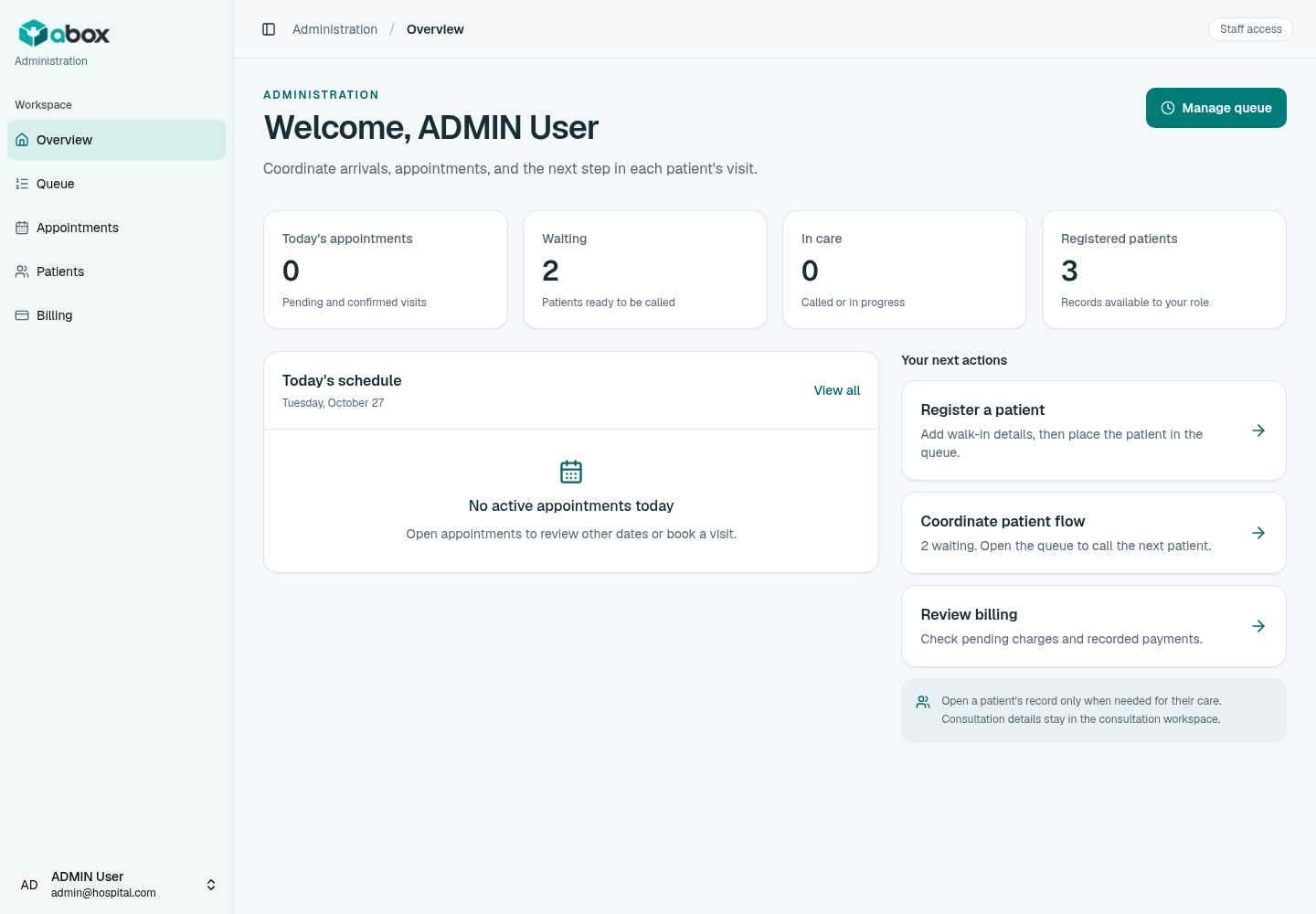Viewport: 1316px width, 914px height.
Task: Click "No active appointments today" text
Action: (571, 506)
